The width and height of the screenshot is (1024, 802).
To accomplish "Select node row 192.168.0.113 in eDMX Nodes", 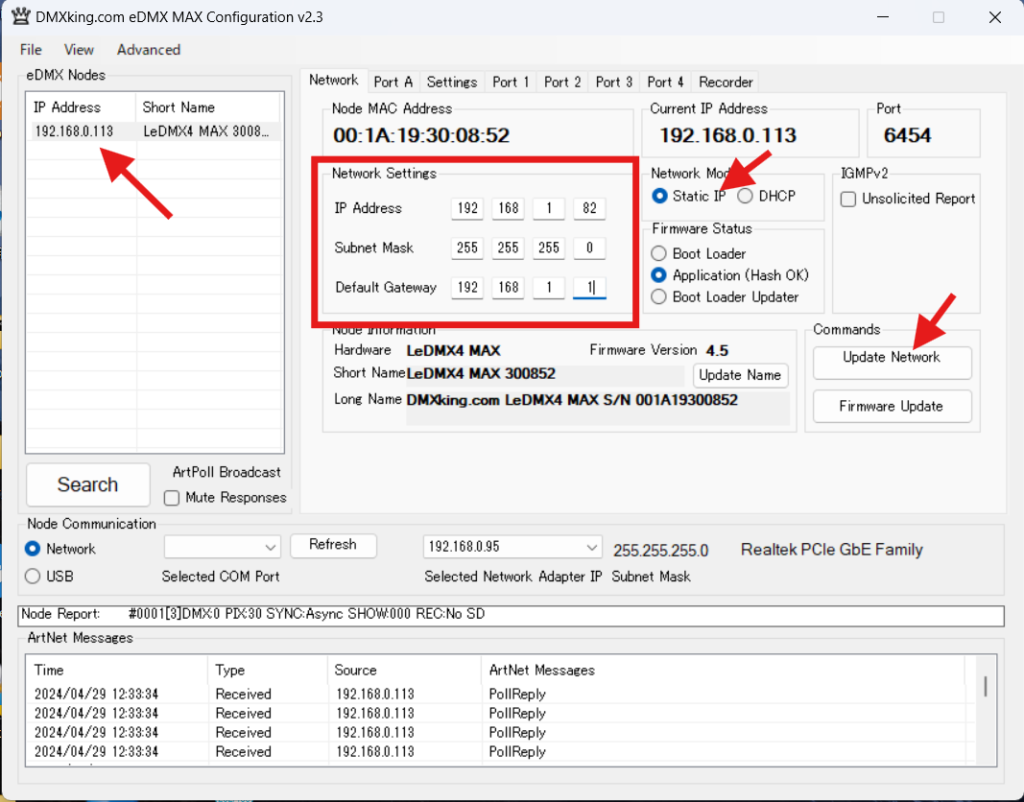I will [x=154, y=131].
